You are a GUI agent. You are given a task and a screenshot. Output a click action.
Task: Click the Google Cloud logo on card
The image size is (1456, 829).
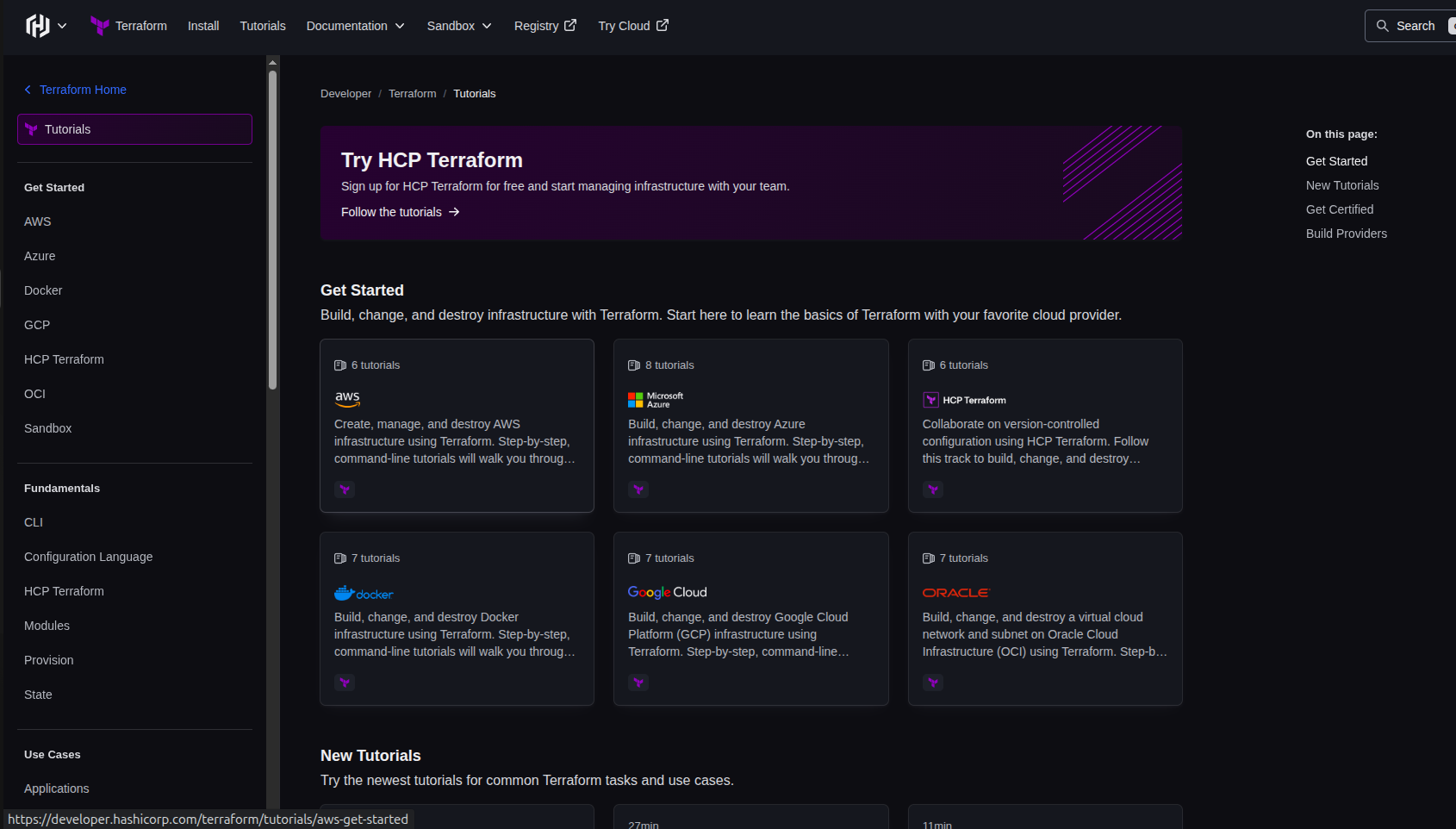coord(668,592)
